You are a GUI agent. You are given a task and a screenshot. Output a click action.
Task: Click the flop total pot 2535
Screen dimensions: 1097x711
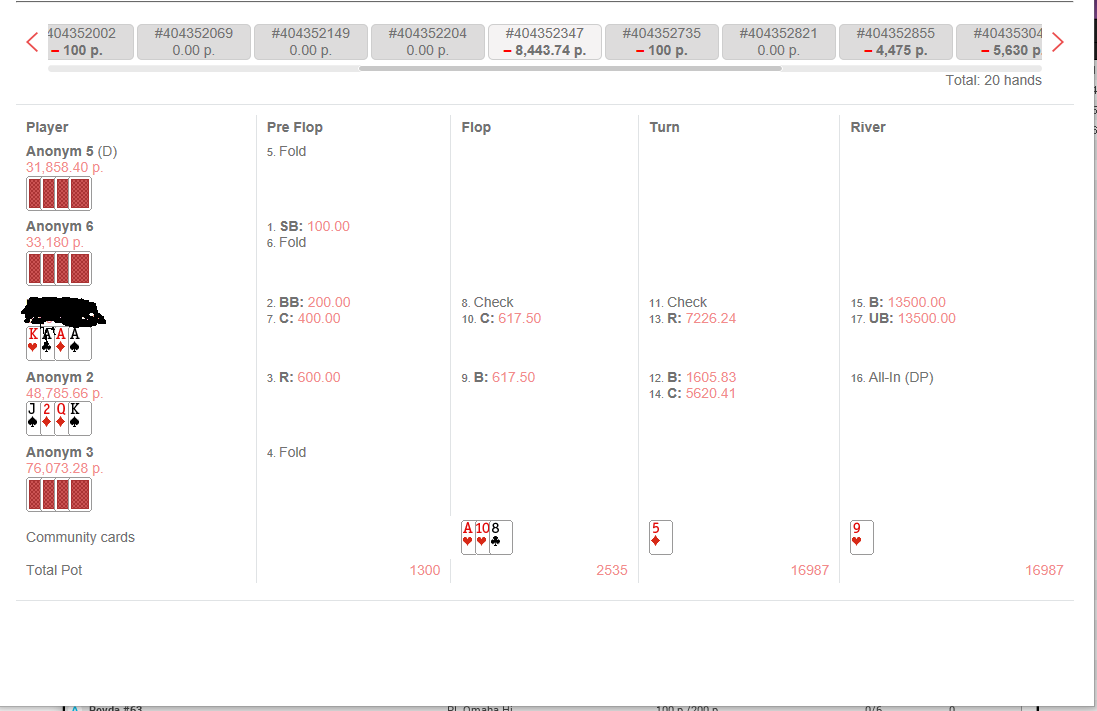pyautogui.click(x=611, y=570)
